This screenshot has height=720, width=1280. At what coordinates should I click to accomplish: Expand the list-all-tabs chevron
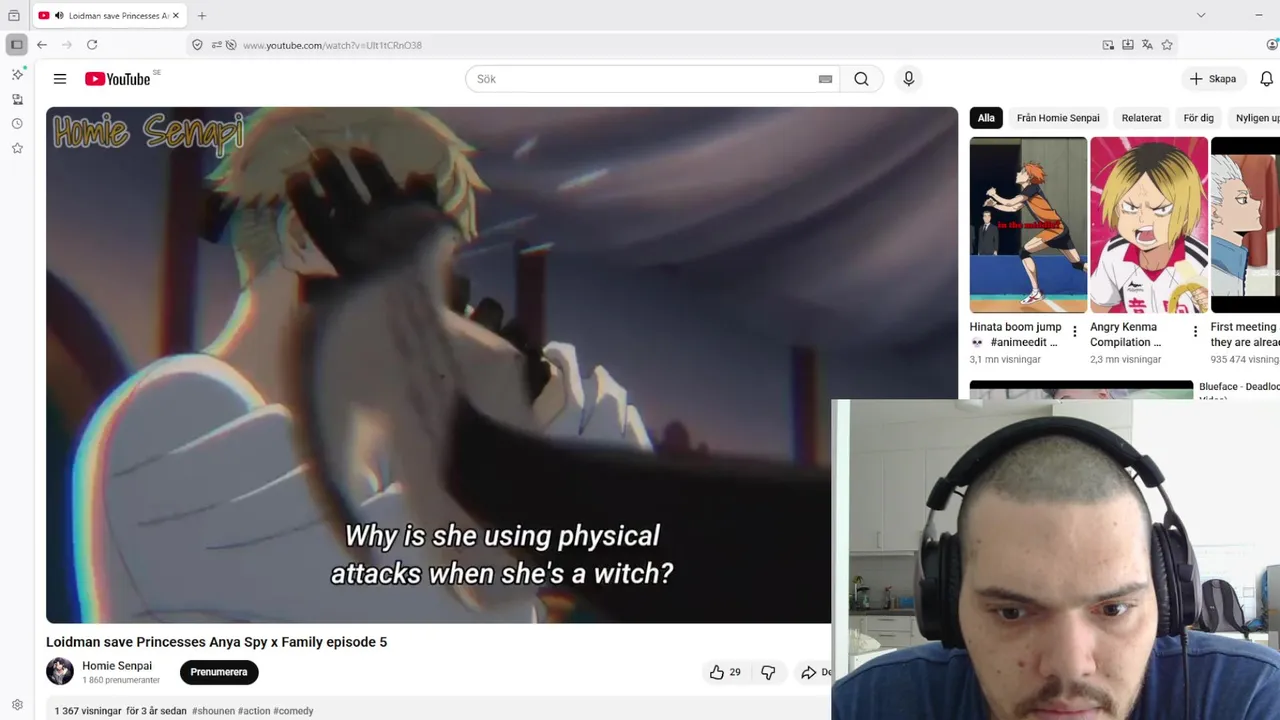click(1201, 15)
